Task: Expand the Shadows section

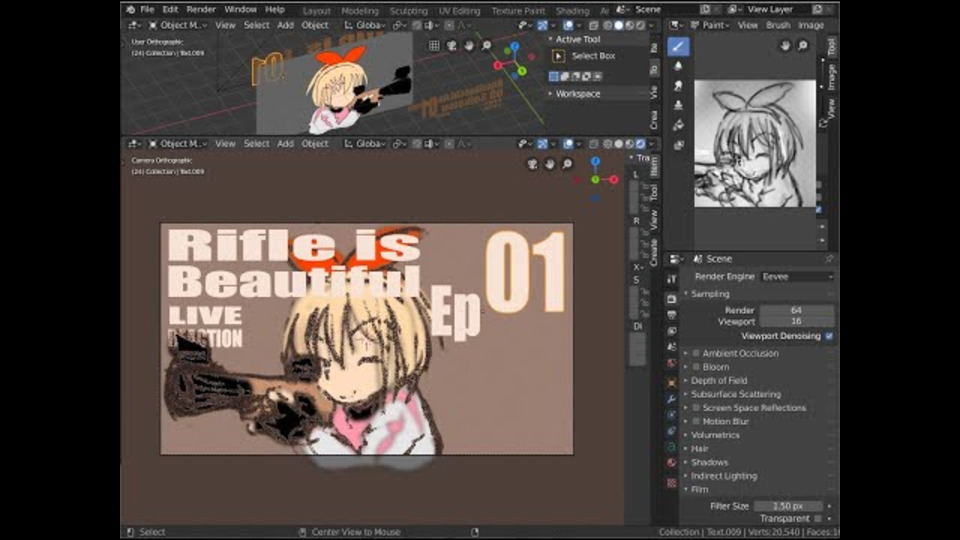Action: [710, 462]
